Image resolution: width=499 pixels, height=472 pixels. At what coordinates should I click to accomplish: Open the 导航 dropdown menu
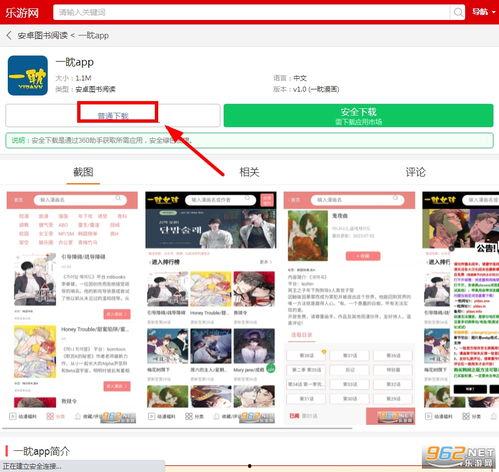pos(483,12)
